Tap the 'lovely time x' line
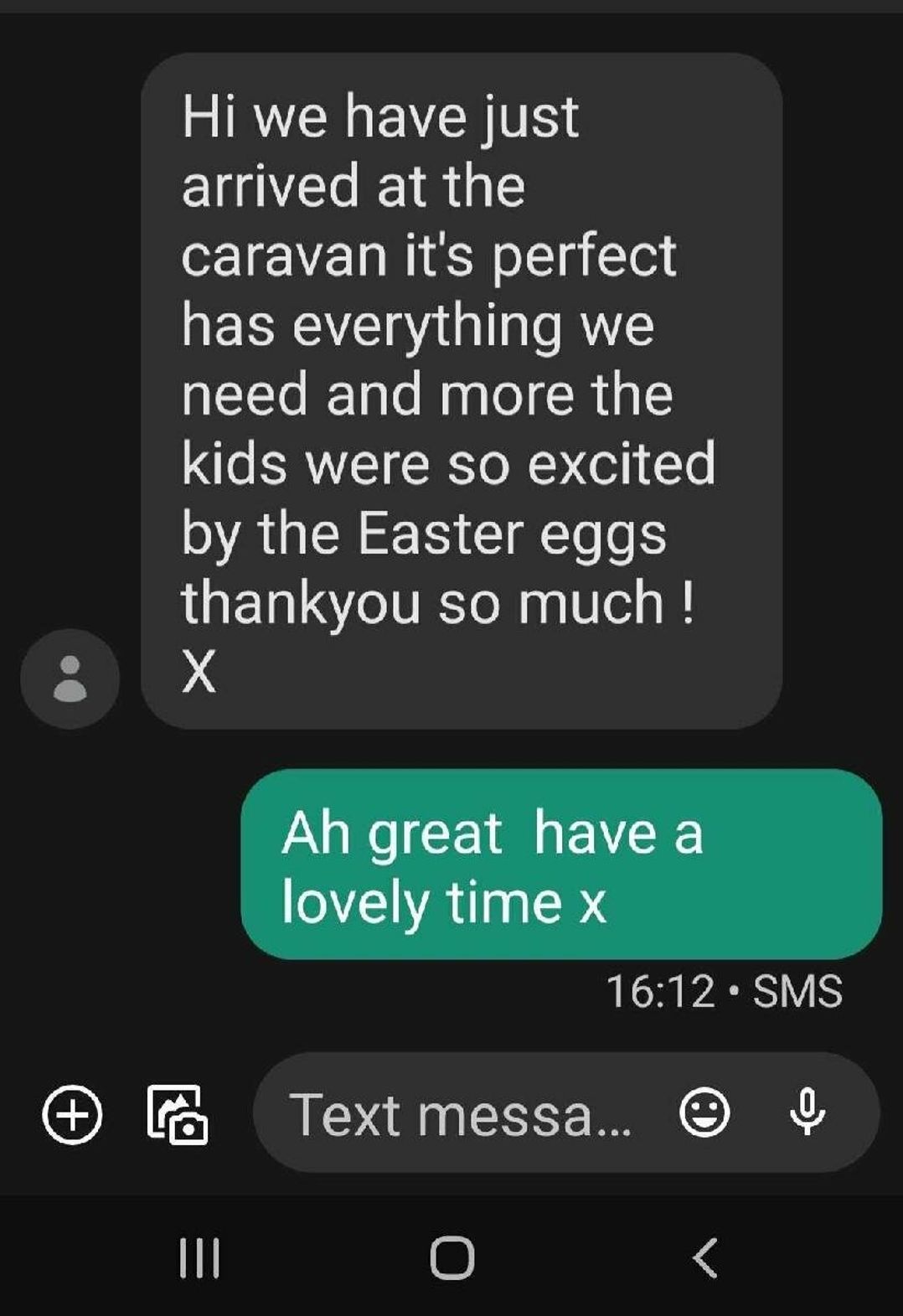The width and height of the screenshot is (903, 1316). (444, 903)
